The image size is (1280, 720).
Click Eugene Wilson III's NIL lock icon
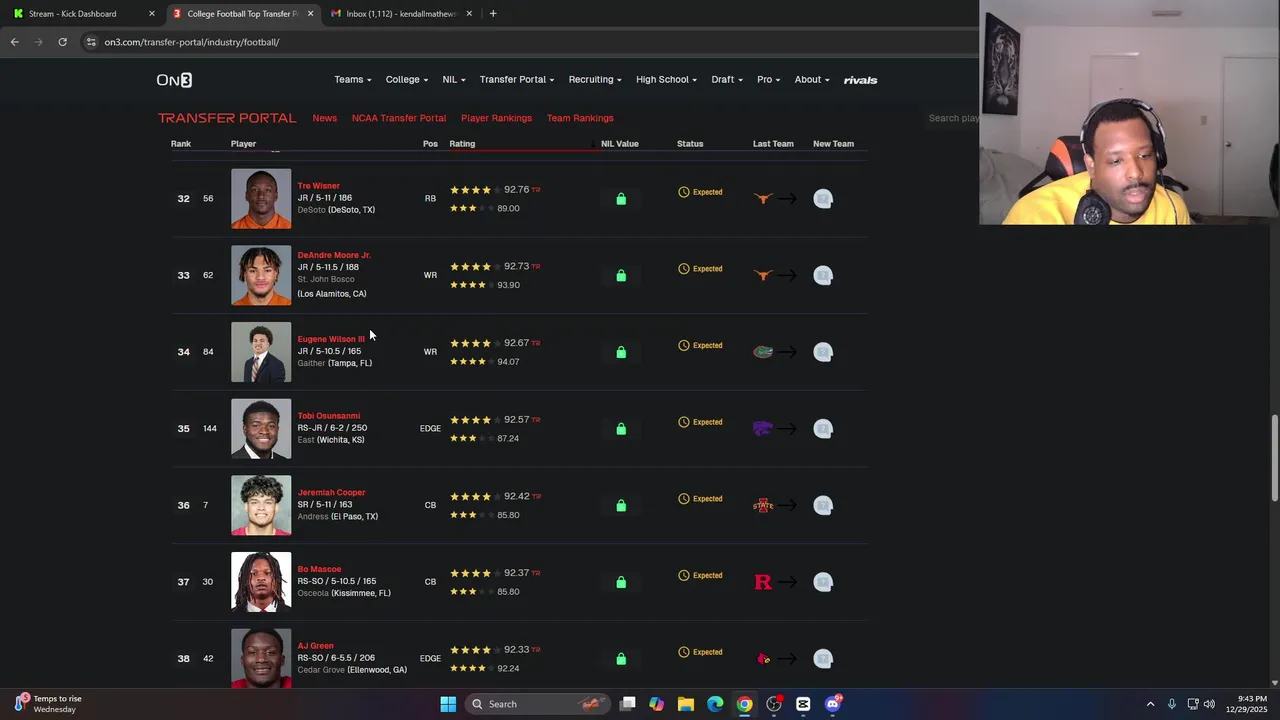coord(621,352)
